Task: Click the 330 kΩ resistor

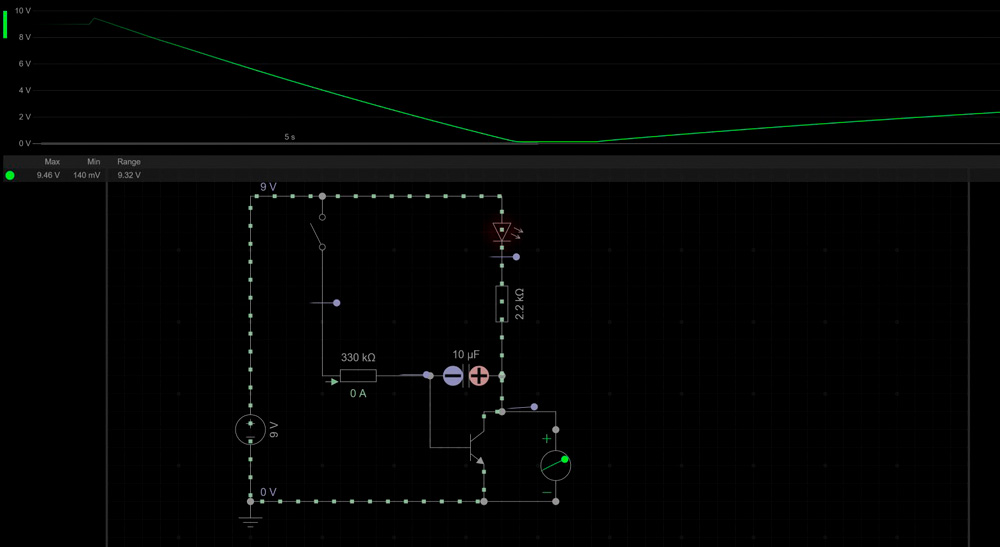Action: click(358, 376)
